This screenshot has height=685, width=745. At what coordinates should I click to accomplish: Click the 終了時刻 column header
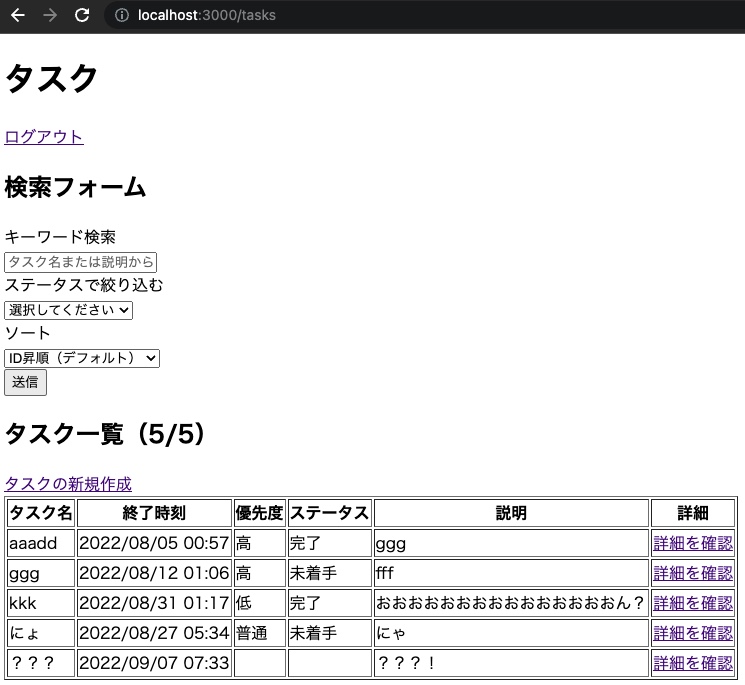click(154, 513)
